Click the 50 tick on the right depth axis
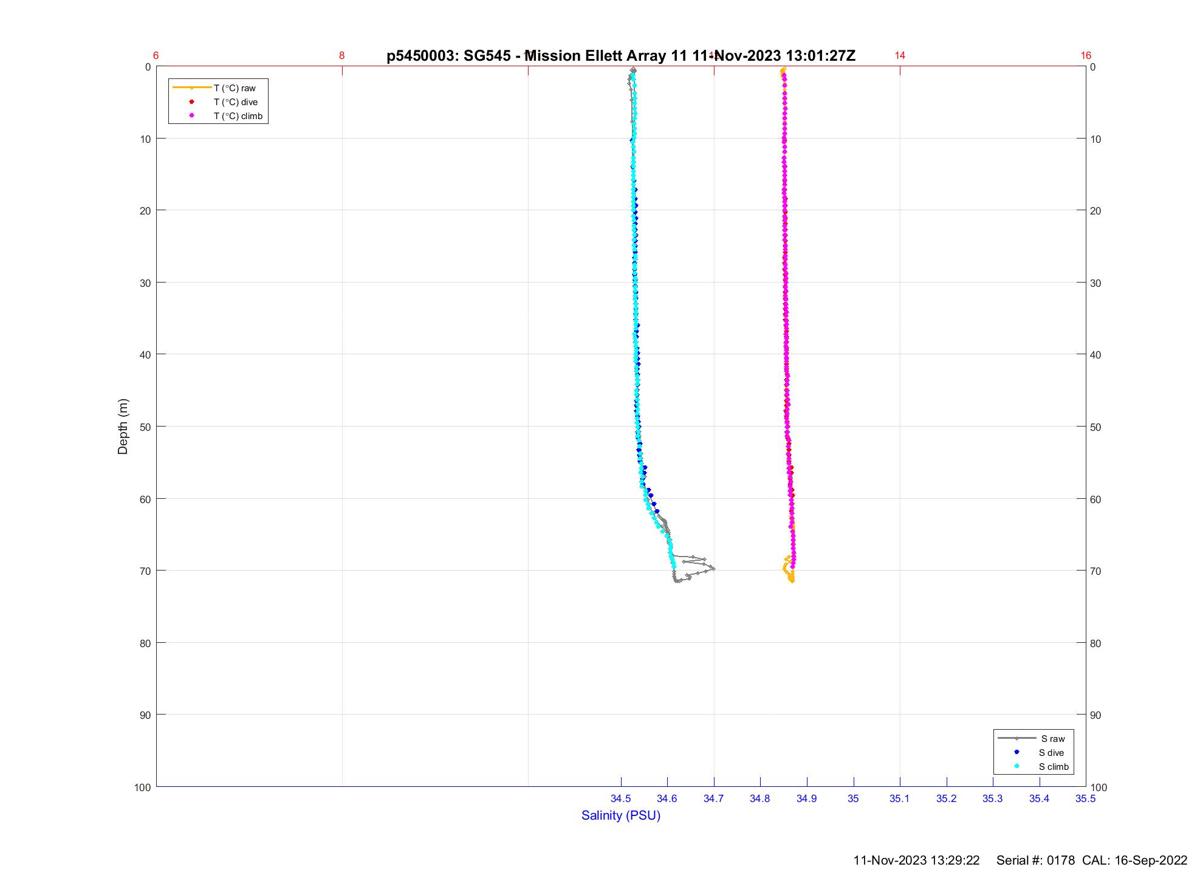Image resolution: width=1200 pixels, height=885 pixels. (1098, 427)
